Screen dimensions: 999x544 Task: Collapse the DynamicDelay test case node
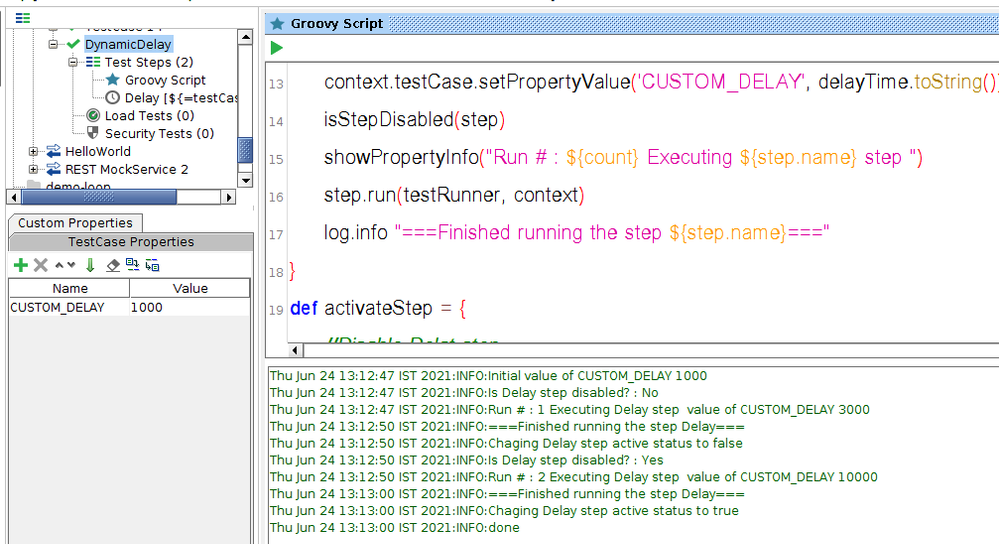pyautogui.click(x=54, y=44)
